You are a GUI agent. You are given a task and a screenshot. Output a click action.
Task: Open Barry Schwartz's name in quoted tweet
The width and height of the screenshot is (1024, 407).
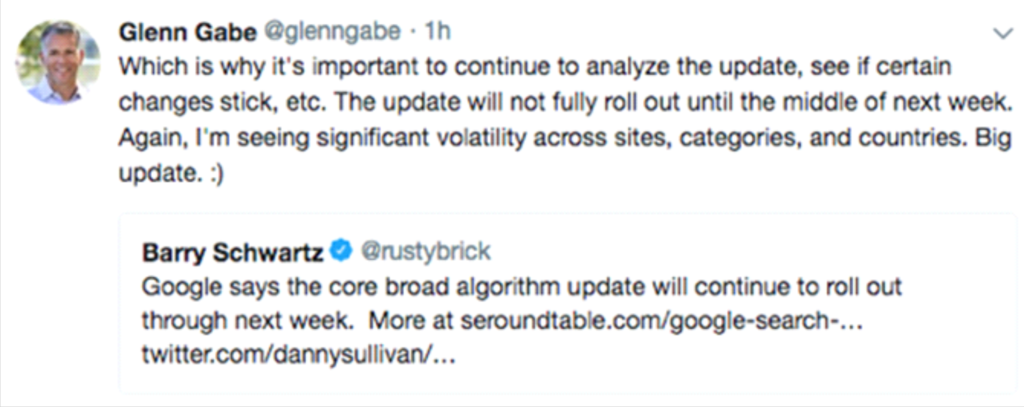[x=231, y=249]
